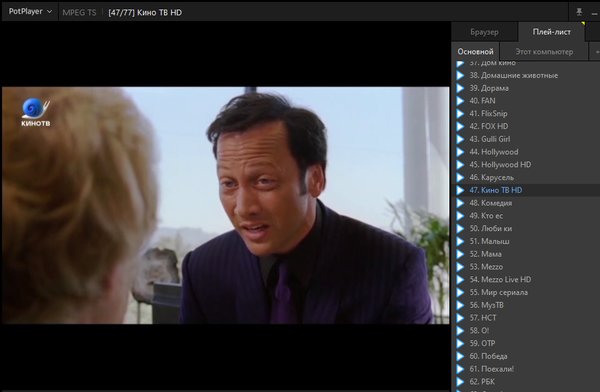Click the play icon next to 59. OTP

point(460,343)
